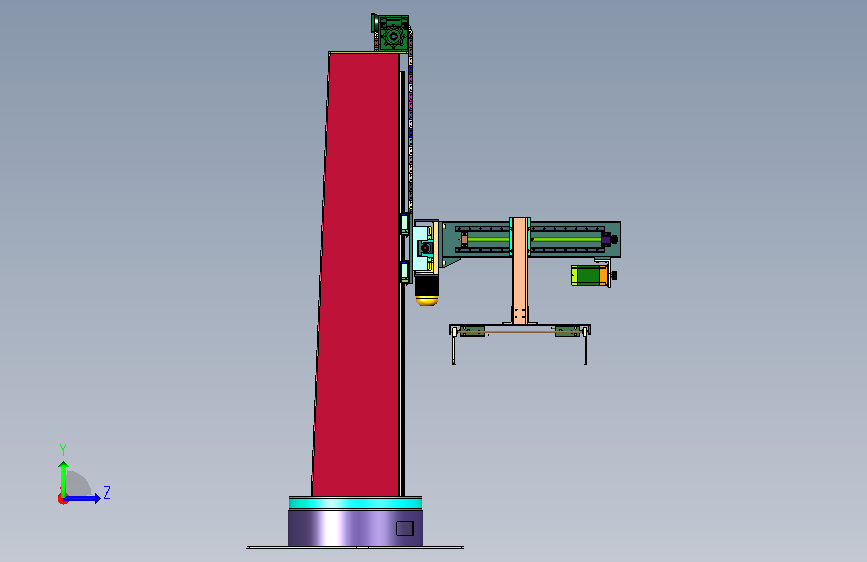Select the flat floor plate under the base

[355, 548]
